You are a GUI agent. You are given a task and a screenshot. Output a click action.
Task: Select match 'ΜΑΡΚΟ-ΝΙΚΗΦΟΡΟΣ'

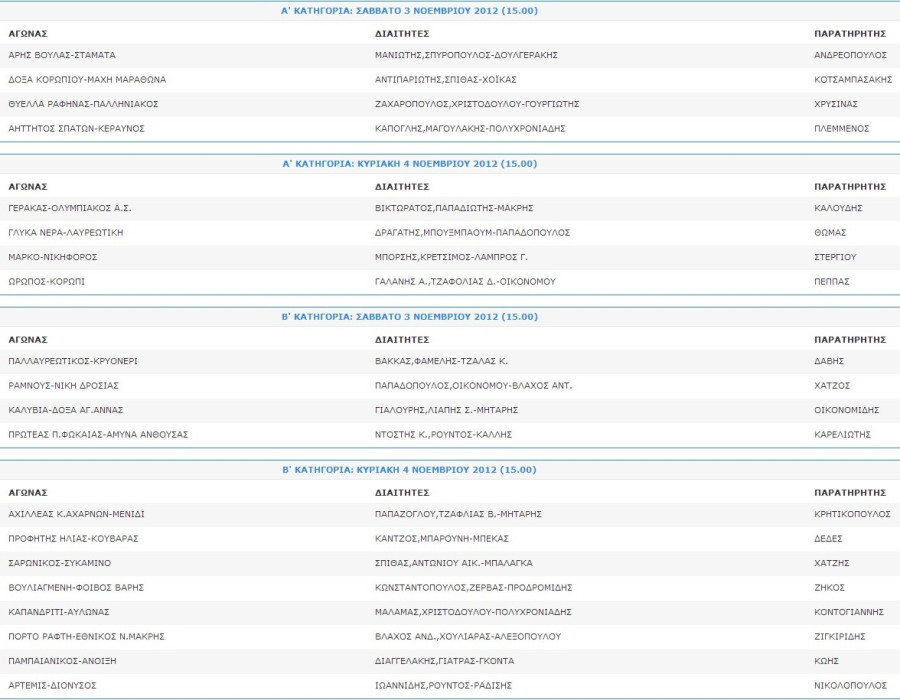point(53,258)
